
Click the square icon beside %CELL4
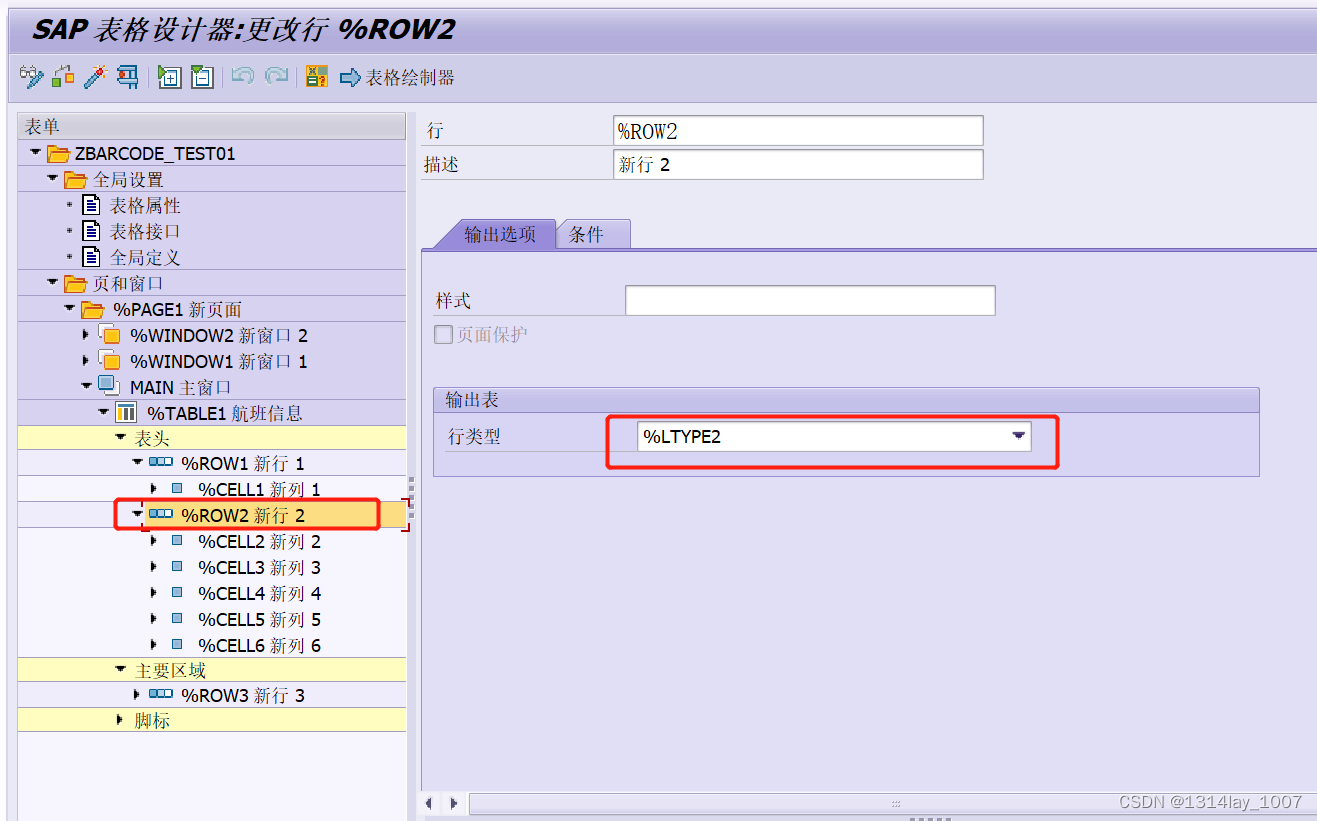(x=177, y=592)
